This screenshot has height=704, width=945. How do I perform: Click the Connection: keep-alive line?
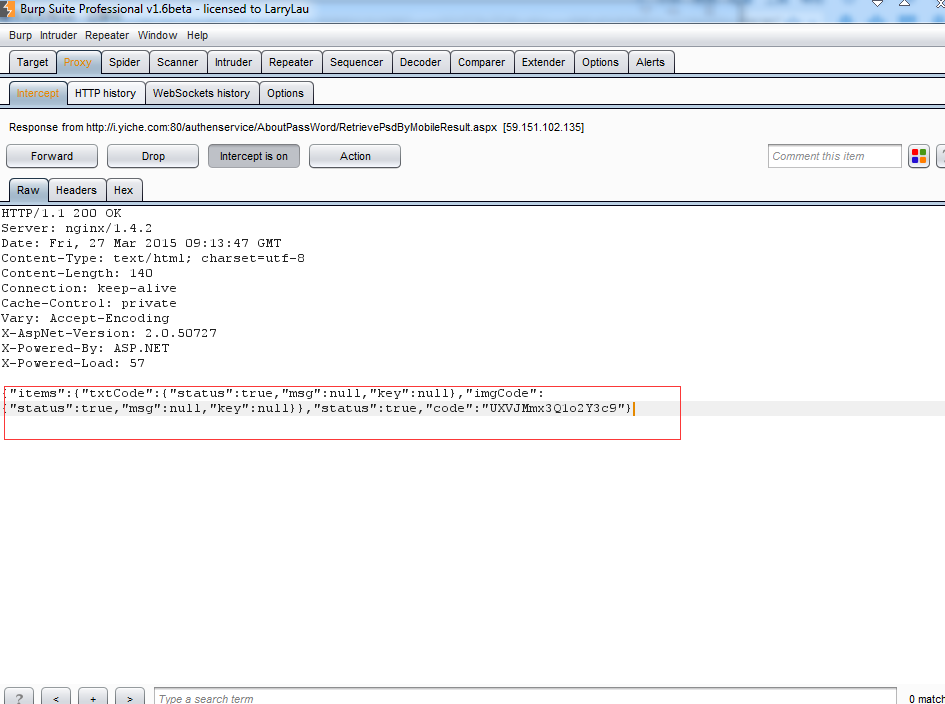[x=89, y=288]
